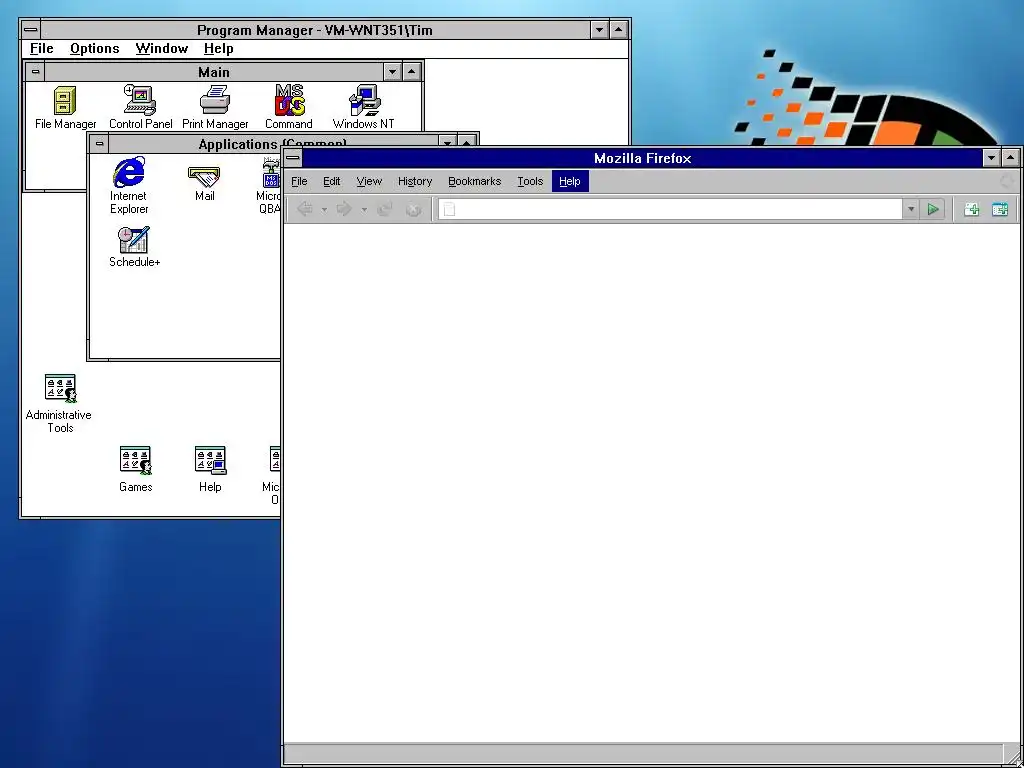Maximize the Program Manager window
Image resolution: width=1024 pixels, height=768 pixels.
click(618, 30)
